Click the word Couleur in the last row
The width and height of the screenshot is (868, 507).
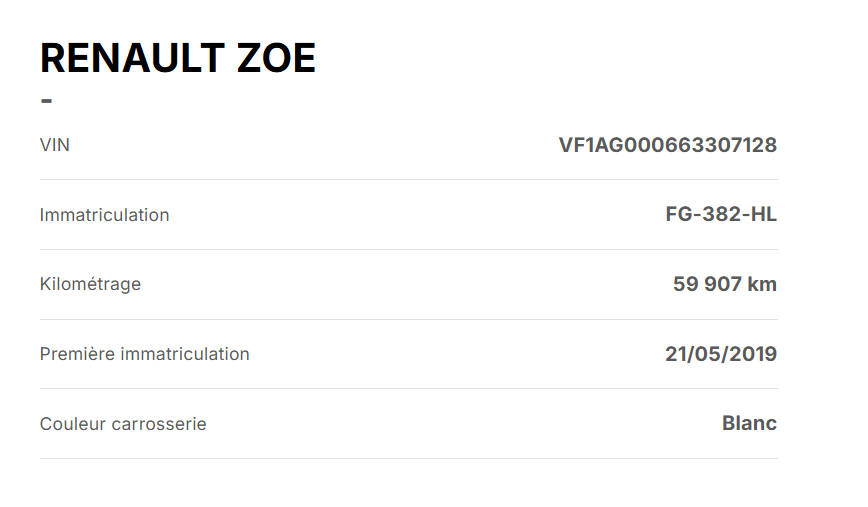pyautogui.click(x=73, y=424)
